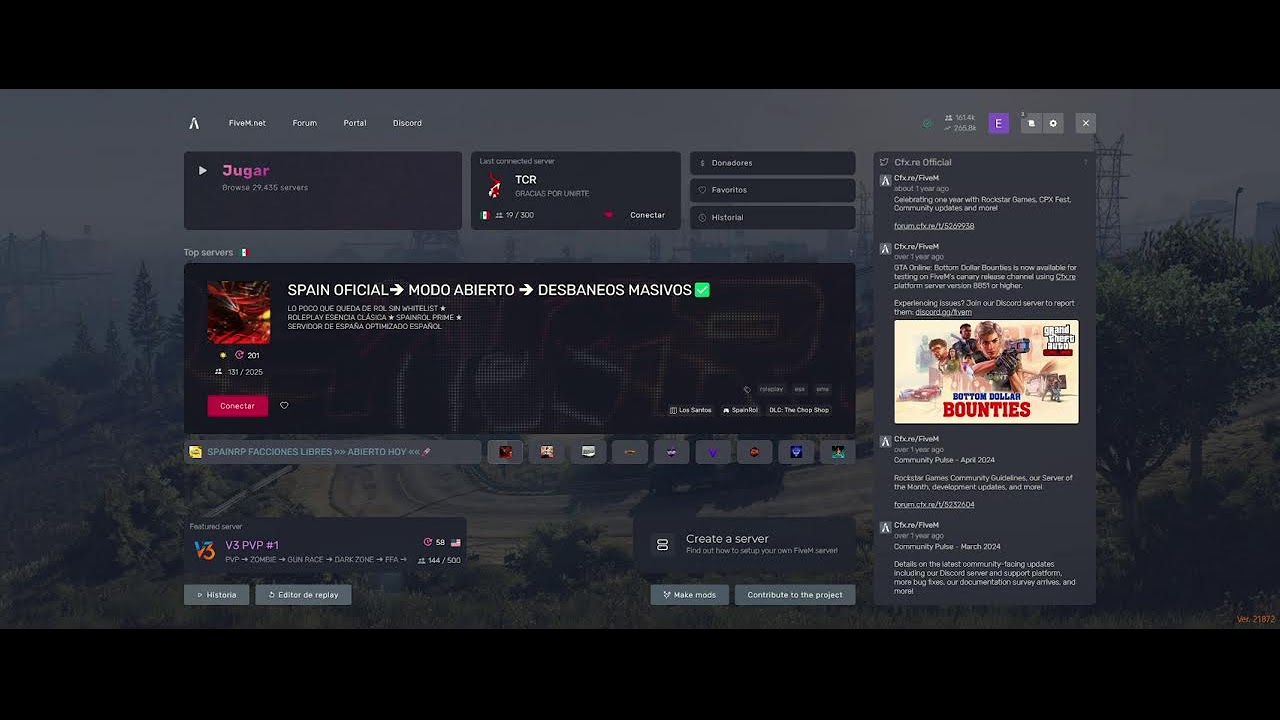Open the Portal menu link
This screenshot has height=720, width=1280.
pos(355,123)
